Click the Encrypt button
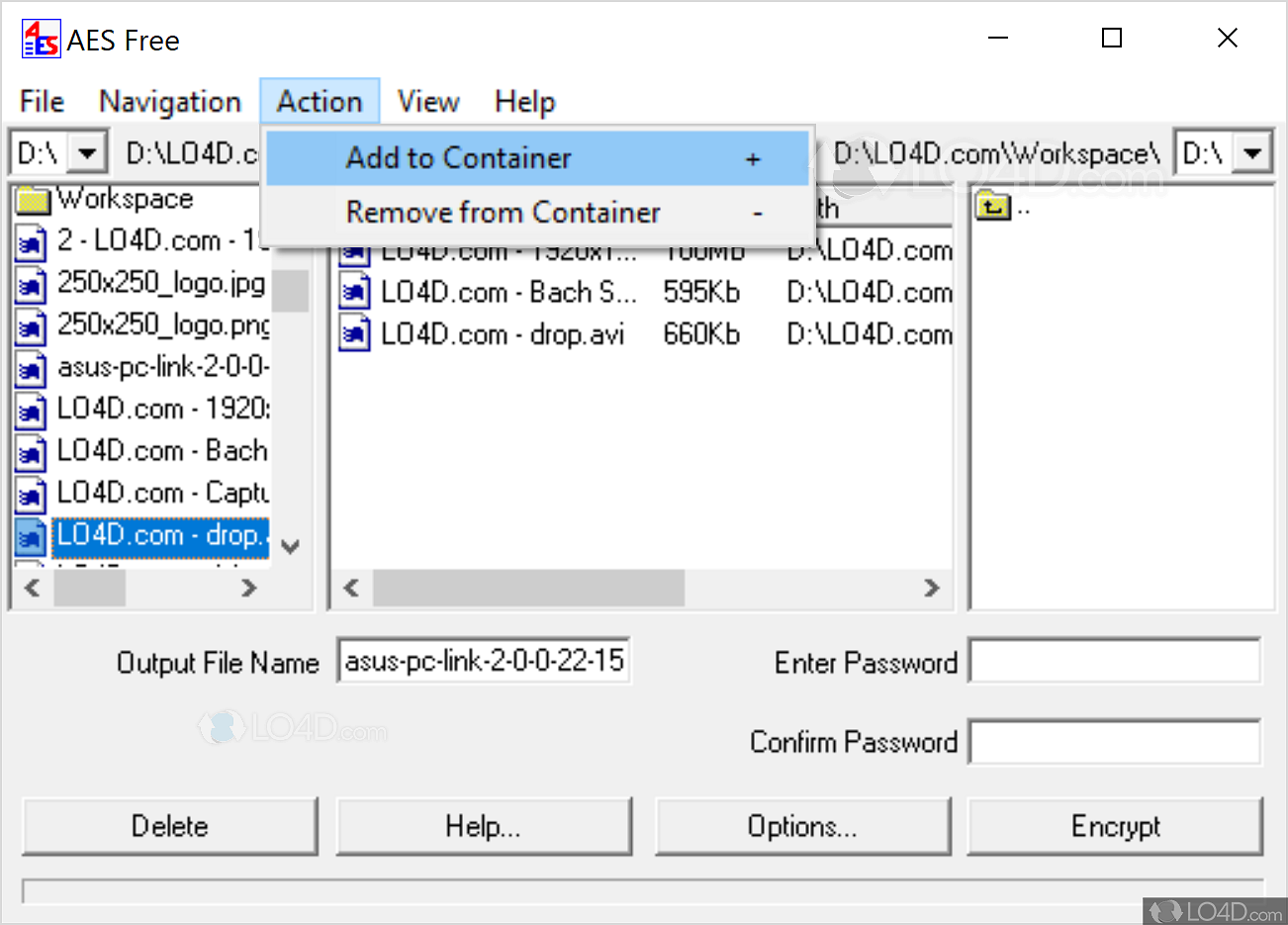This screenshot has height=925, width=1288. 1115,826
